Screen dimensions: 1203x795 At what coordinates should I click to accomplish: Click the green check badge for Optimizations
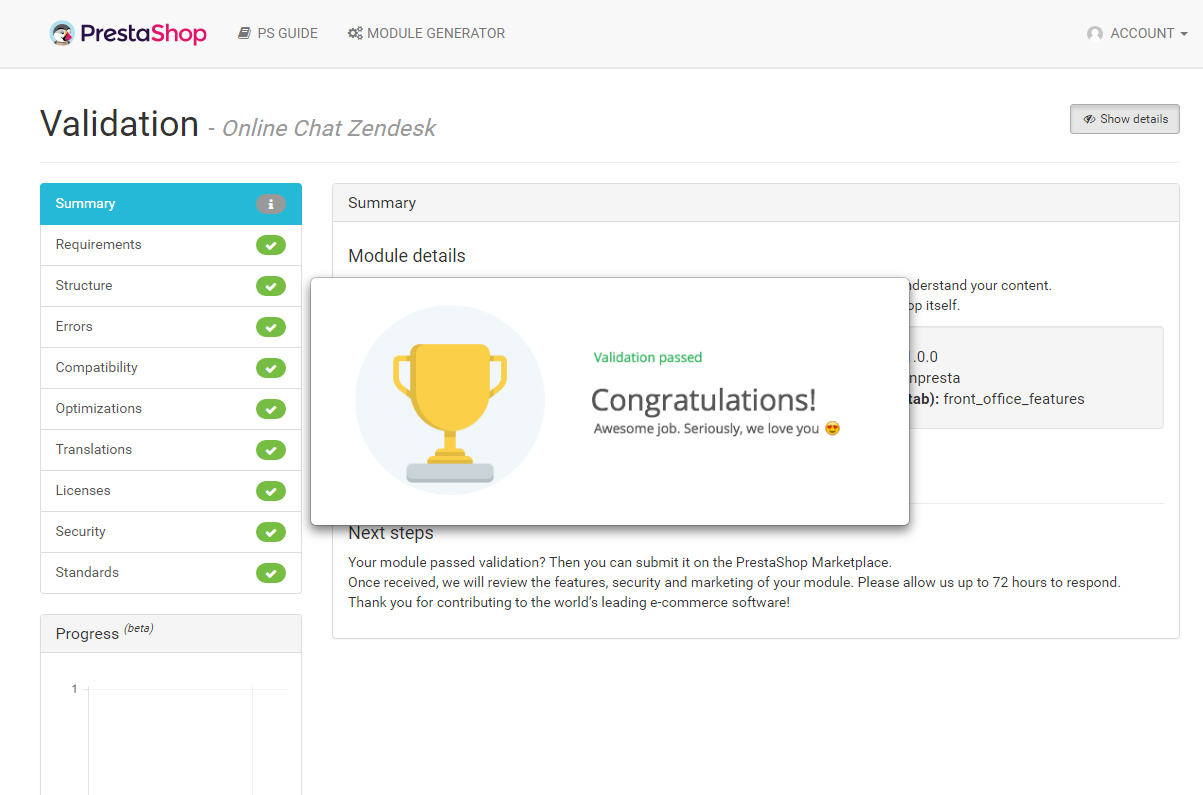pyautogui.click(x=271, y=409)
